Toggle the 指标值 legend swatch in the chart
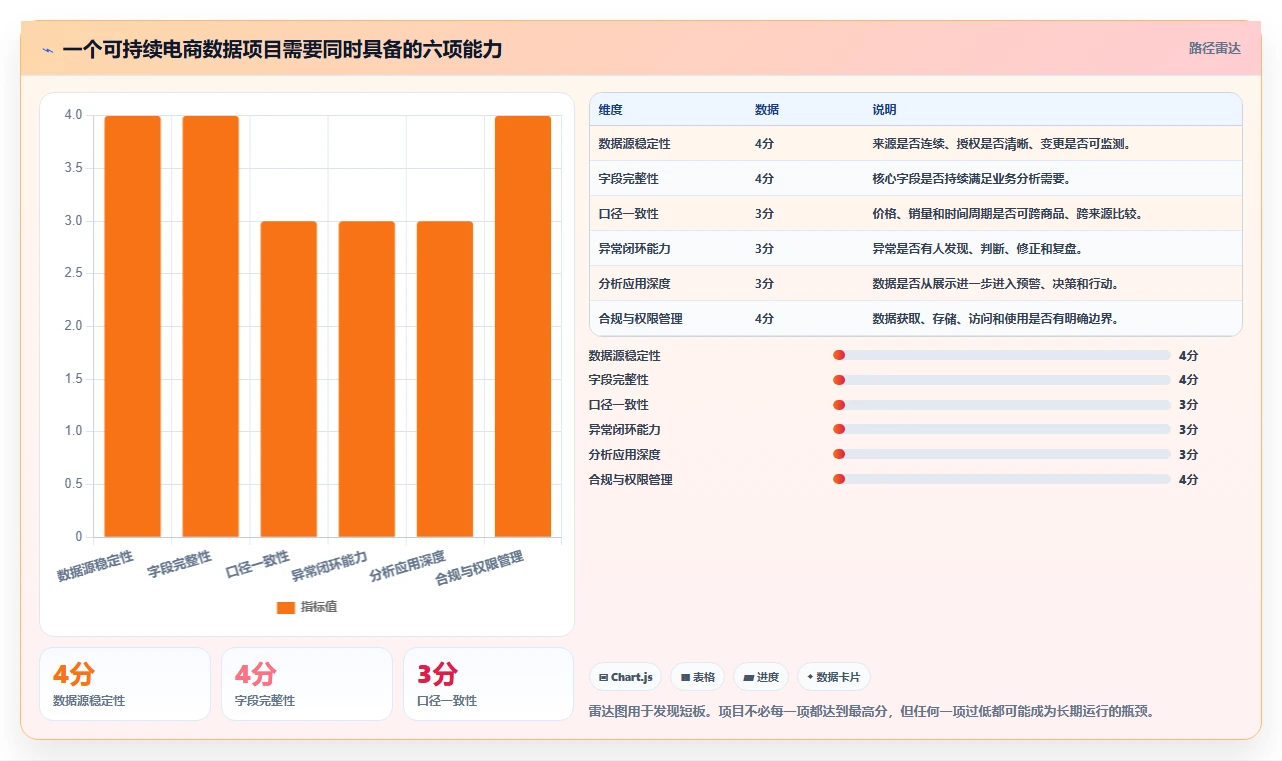 (286, 607)
